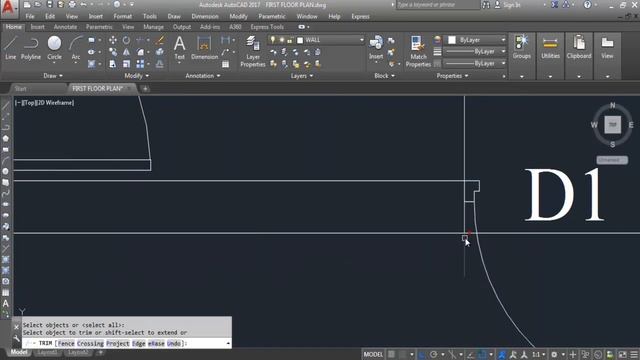The height and width of the screenshot is (360, 640).
Task: Click Sign In
Action: [x=511, y=5]
